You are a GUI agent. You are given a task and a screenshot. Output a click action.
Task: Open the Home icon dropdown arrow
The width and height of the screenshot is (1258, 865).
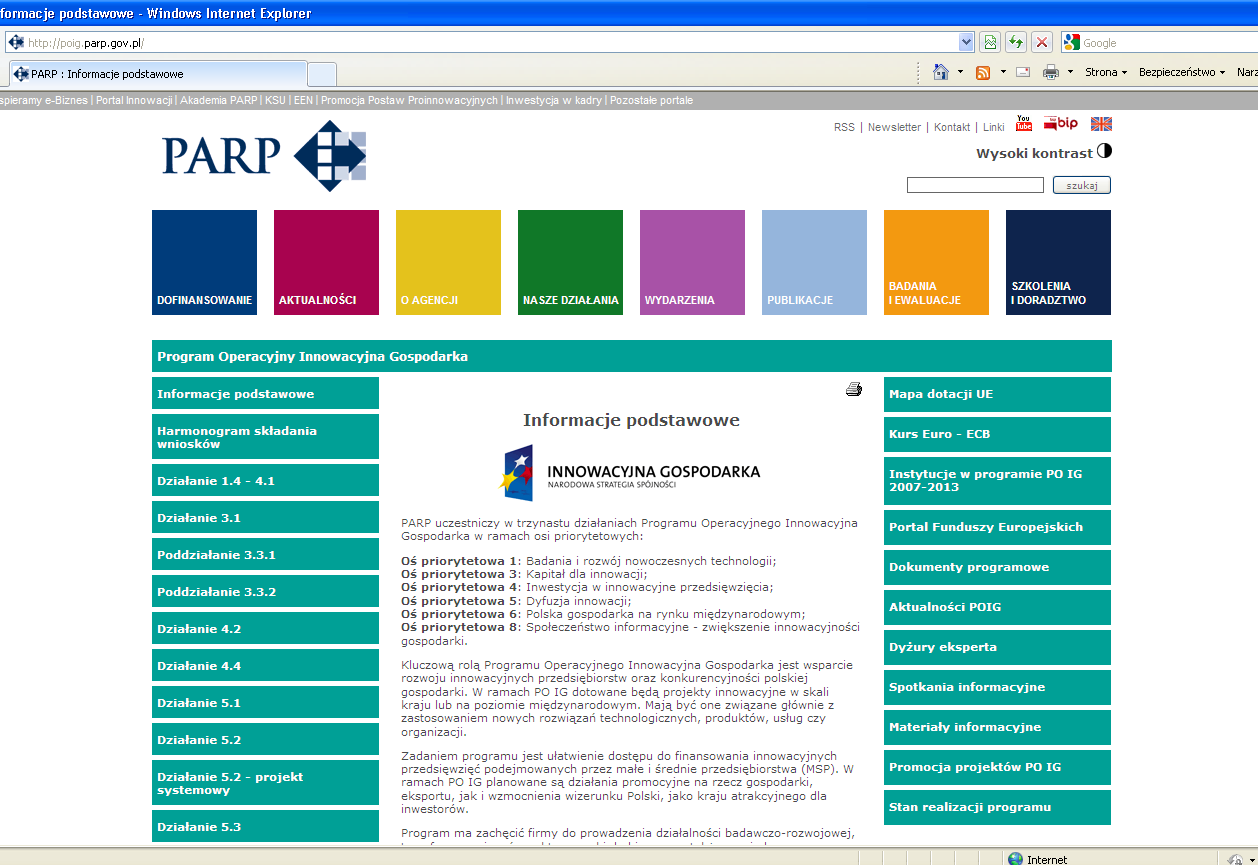click(x=960, y=72)
